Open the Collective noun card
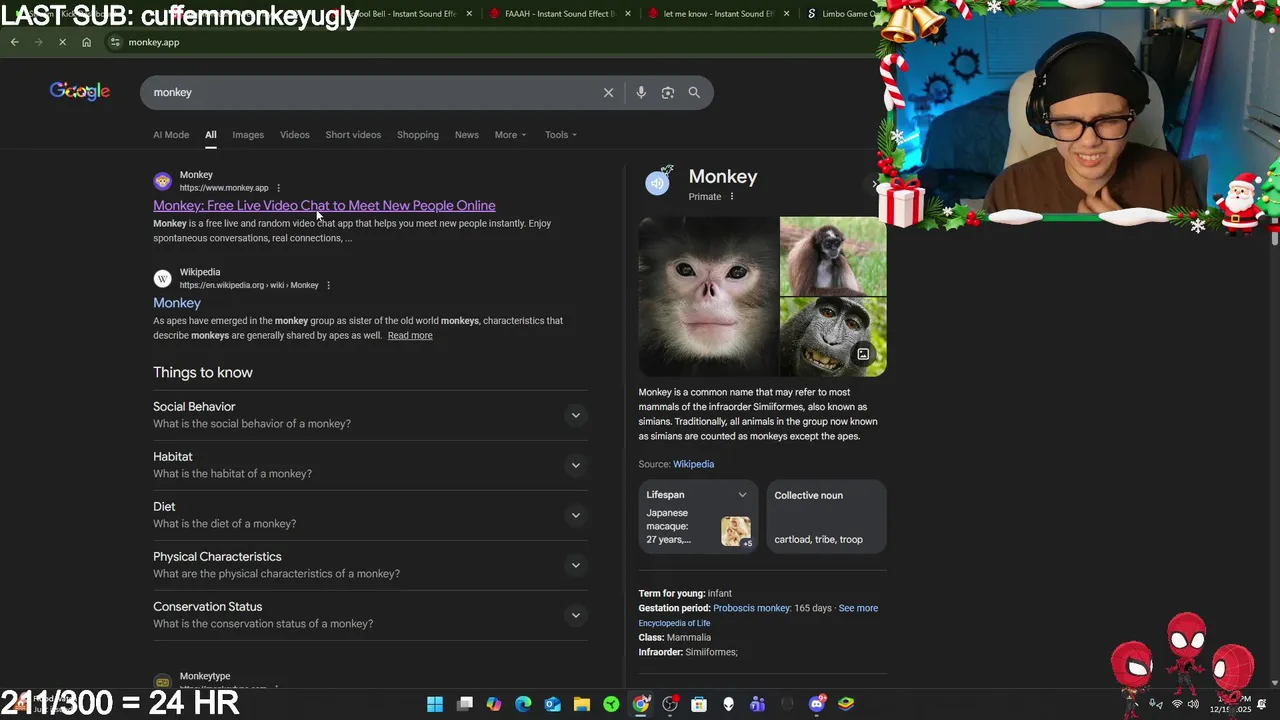The width and height of the screenshot is (1280, 720). coord(826,517)
